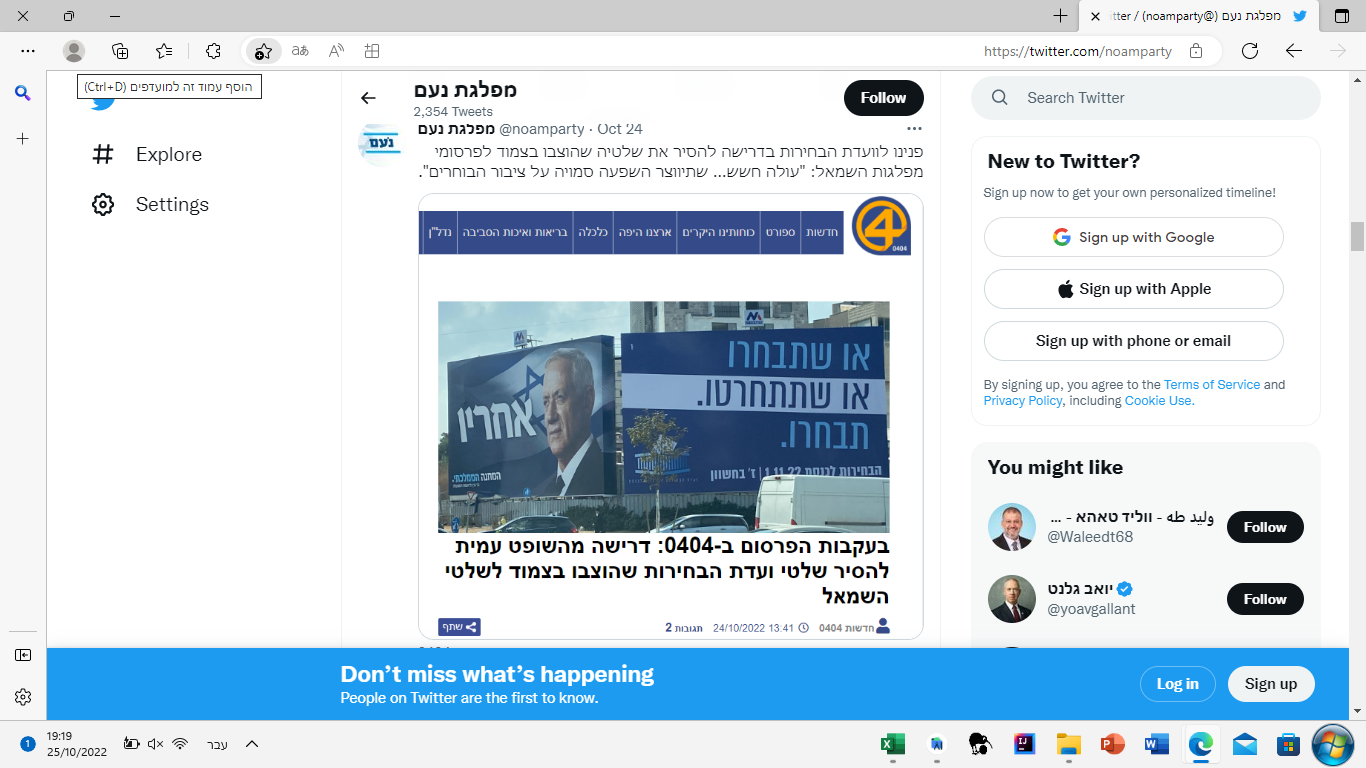1366x768 pixels.
Task: Click the back arrow on the Twitter profile
Action: (x=368, y=98)
